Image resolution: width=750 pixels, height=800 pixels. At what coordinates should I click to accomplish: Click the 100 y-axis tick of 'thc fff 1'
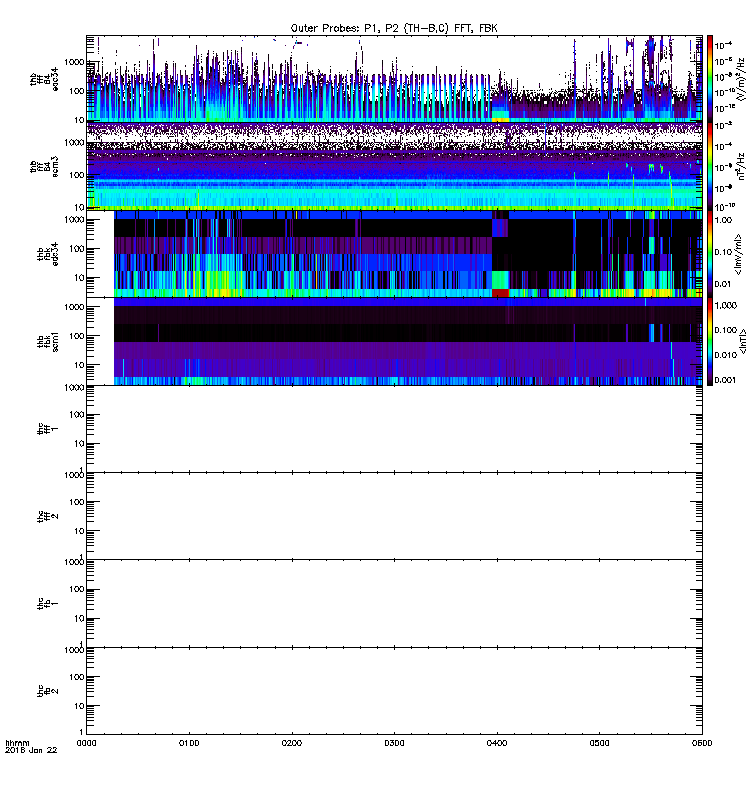(x=77, y=415)
